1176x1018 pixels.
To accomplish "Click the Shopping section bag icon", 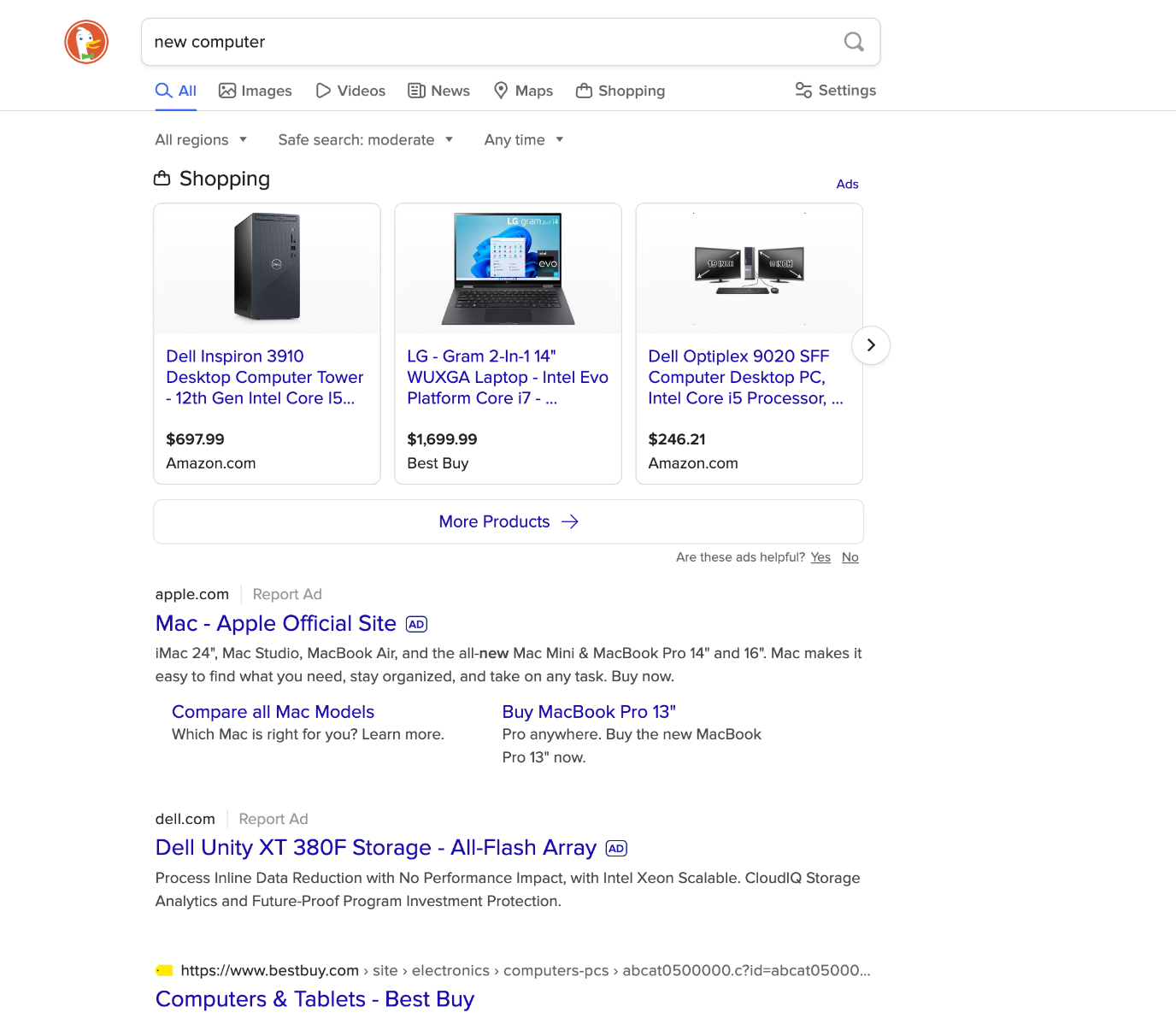I will pos(162,179).
